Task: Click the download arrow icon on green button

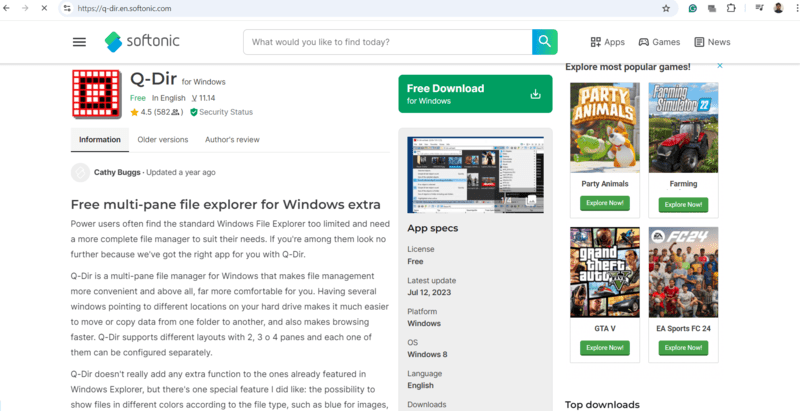Action: pyautogui.click(x=535, y=94)
